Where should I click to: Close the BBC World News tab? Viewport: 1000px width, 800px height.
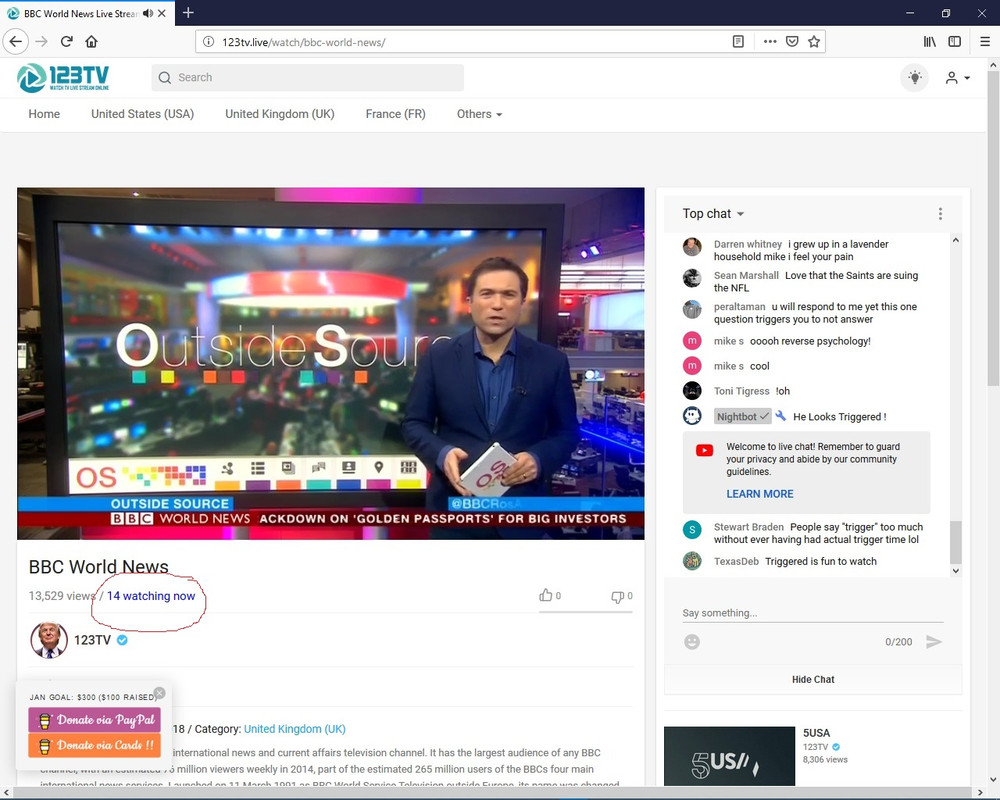click(162, 13)
